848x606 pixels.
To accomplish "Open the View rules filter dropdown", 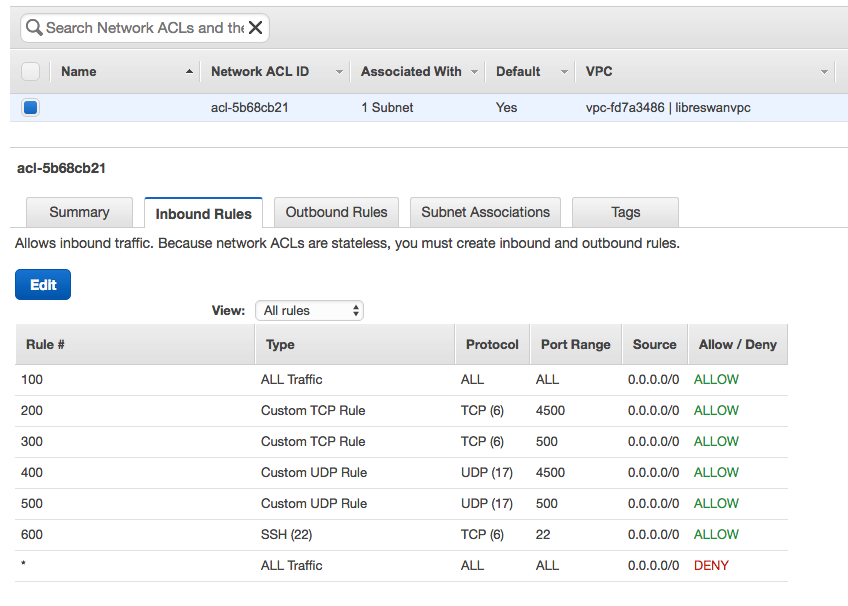I will pos(310,310).
